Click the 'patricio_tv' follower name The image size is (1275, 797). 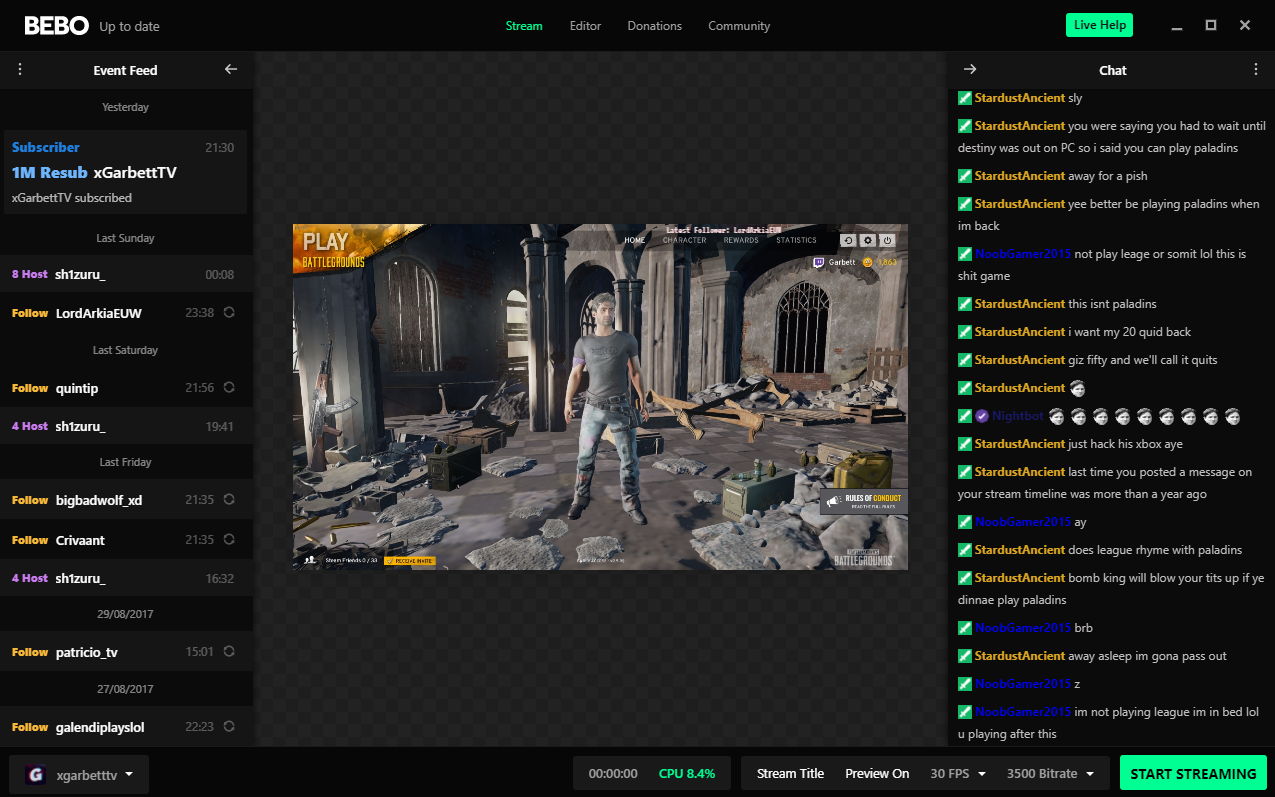coord(87,652)
